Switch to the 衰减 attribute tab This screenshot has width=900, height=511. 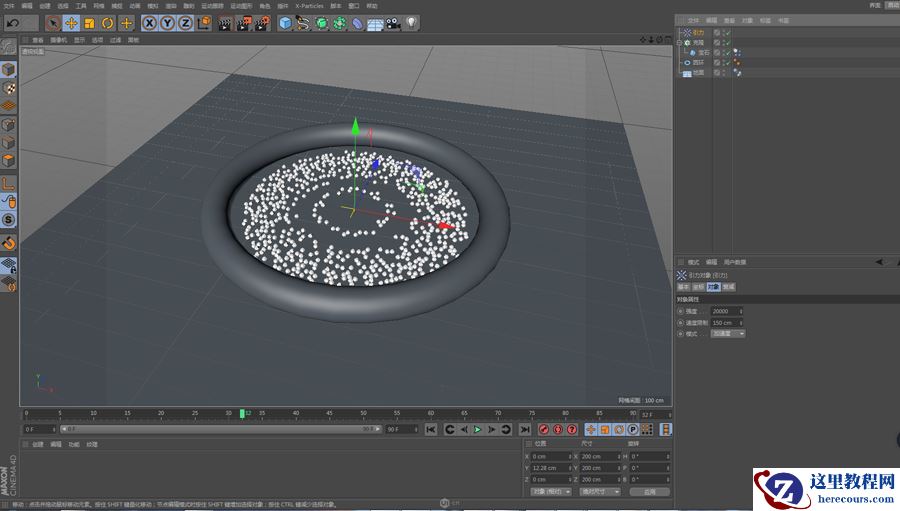(x=728, y=287)
